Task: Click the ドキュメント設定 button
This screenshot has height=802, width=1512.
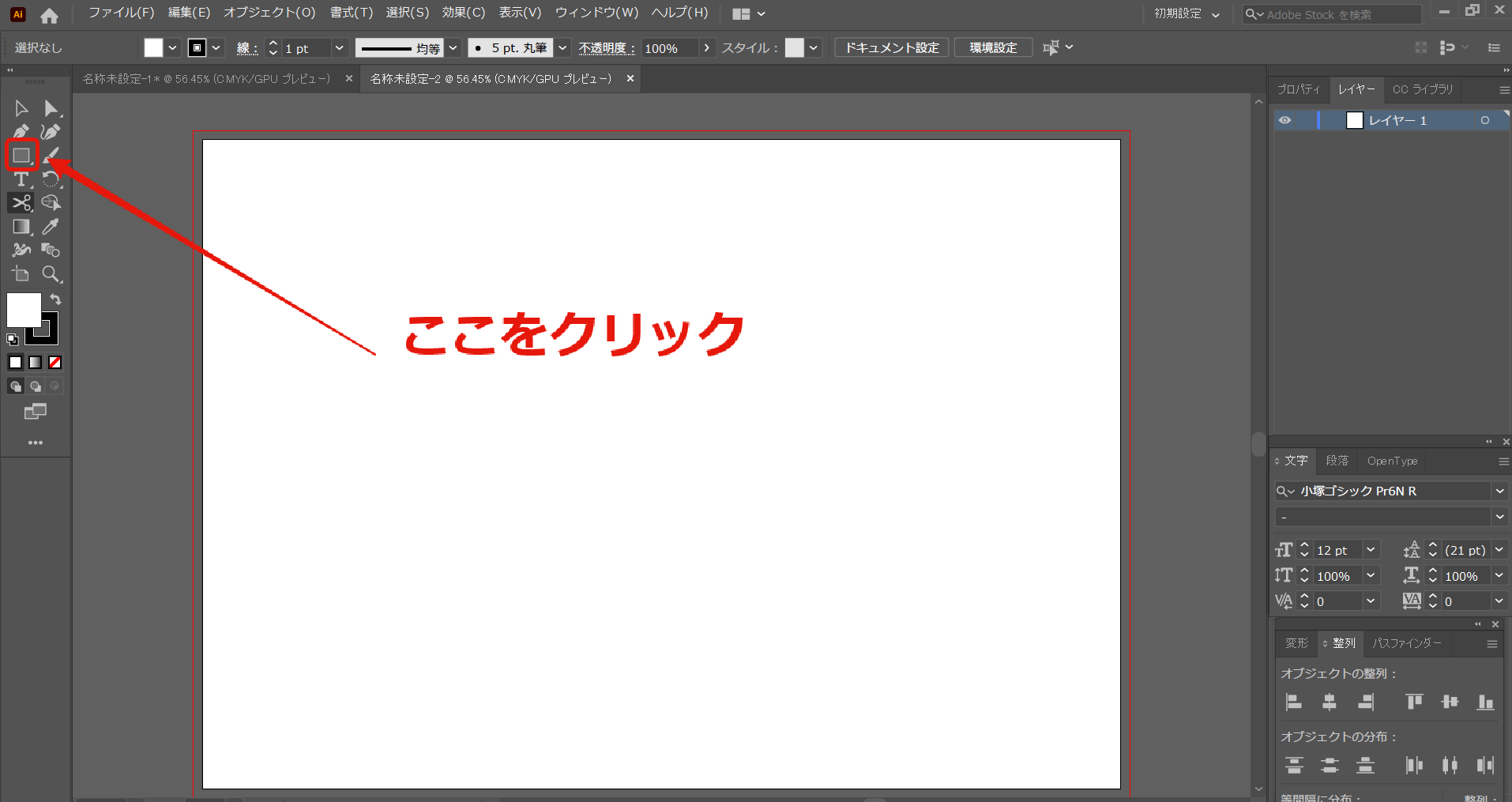Action: [892, 47]
